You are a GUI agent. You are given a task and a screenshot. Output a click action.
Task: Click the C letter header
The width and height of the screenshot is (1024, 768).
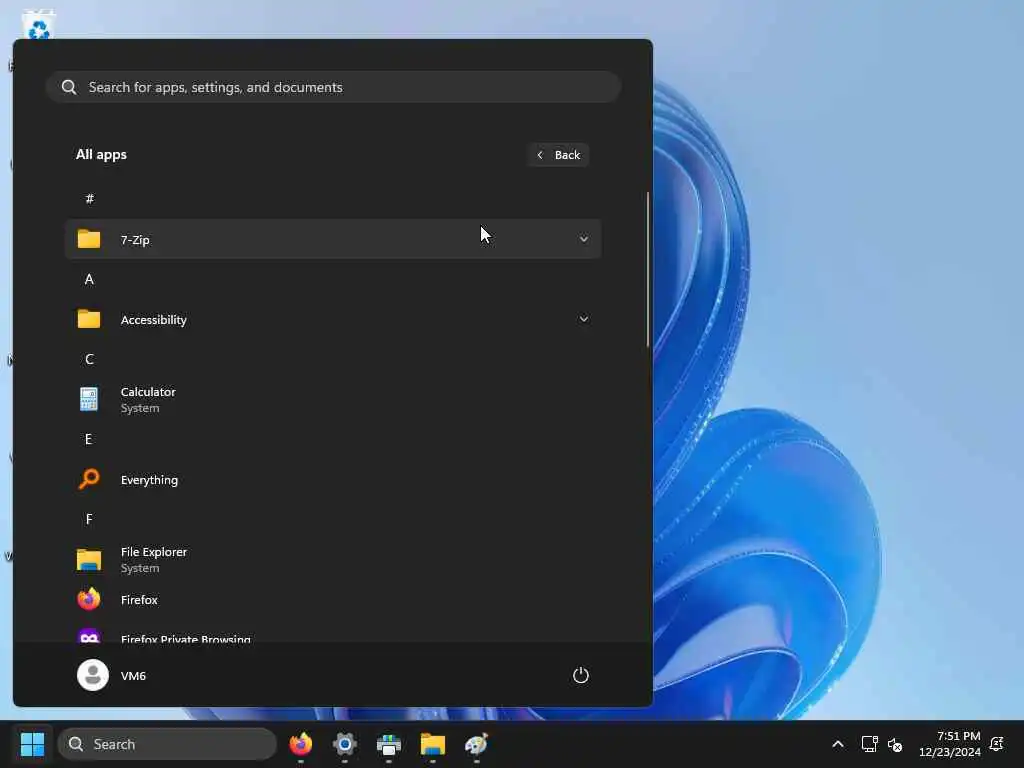click(x=89, y=359)
